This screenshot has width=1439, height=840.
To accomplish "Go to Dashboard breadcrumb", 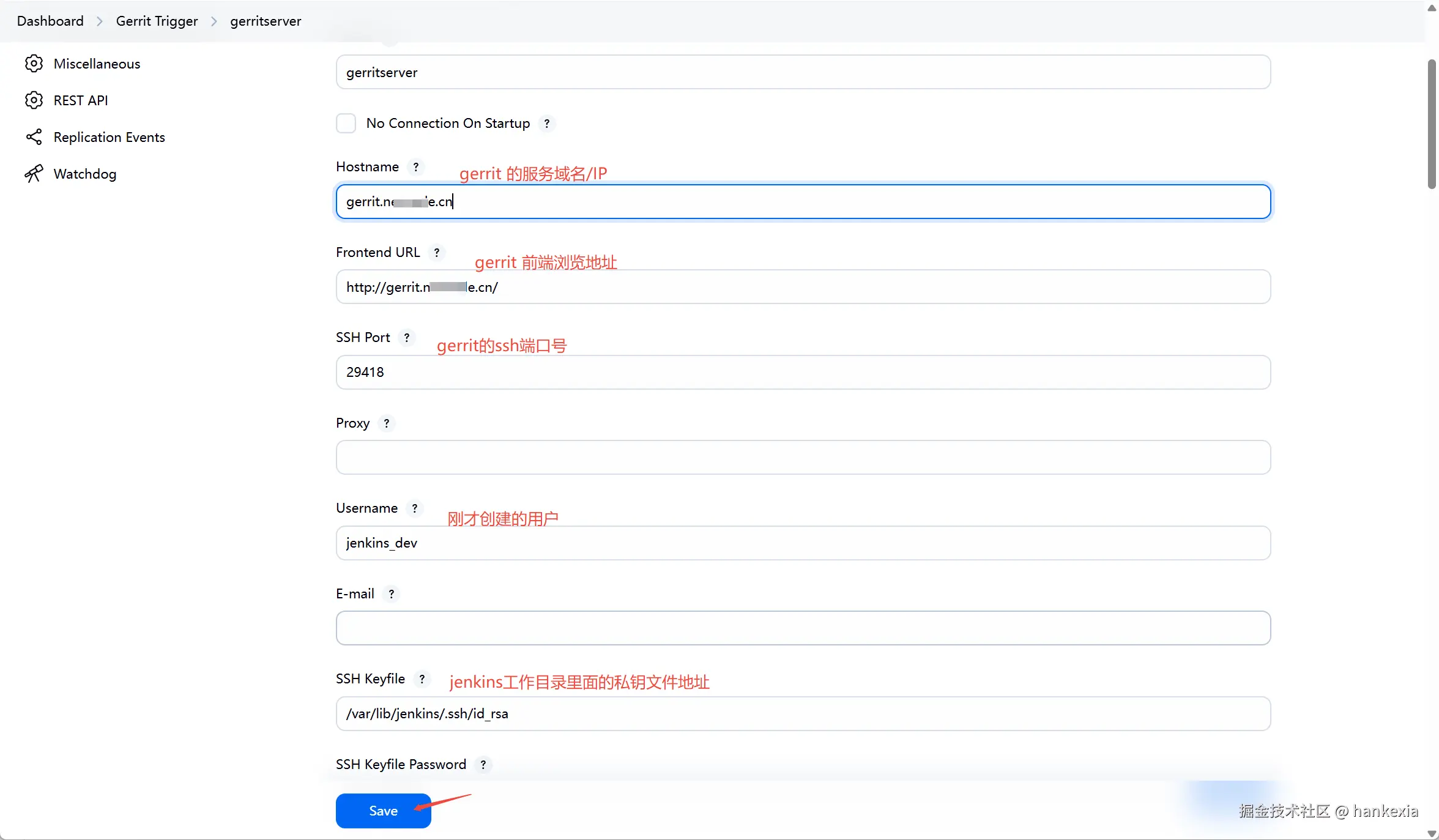I will click(x=50, y=21).
